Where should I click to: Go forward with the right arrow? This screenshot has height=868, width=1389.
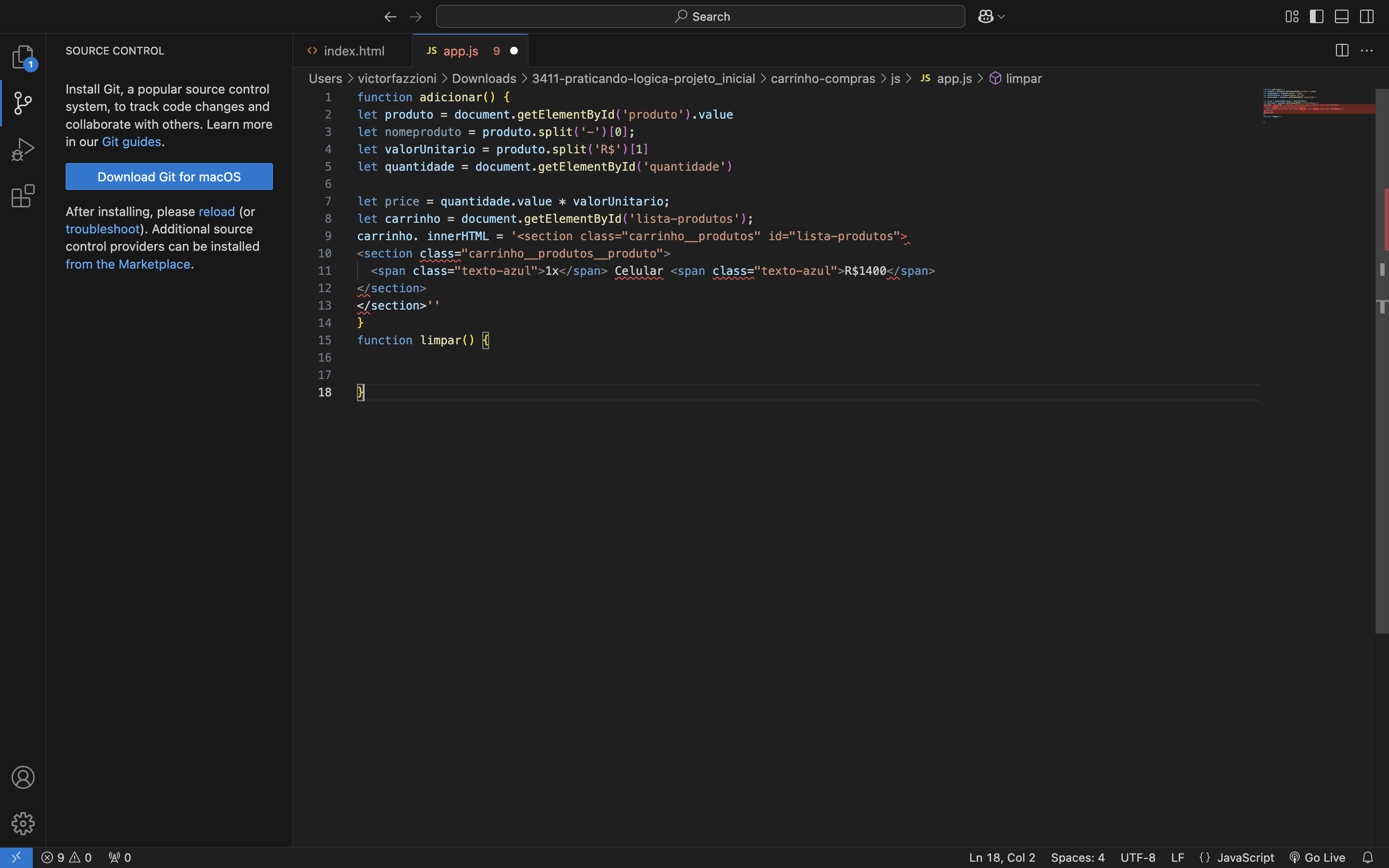point(416,17)
